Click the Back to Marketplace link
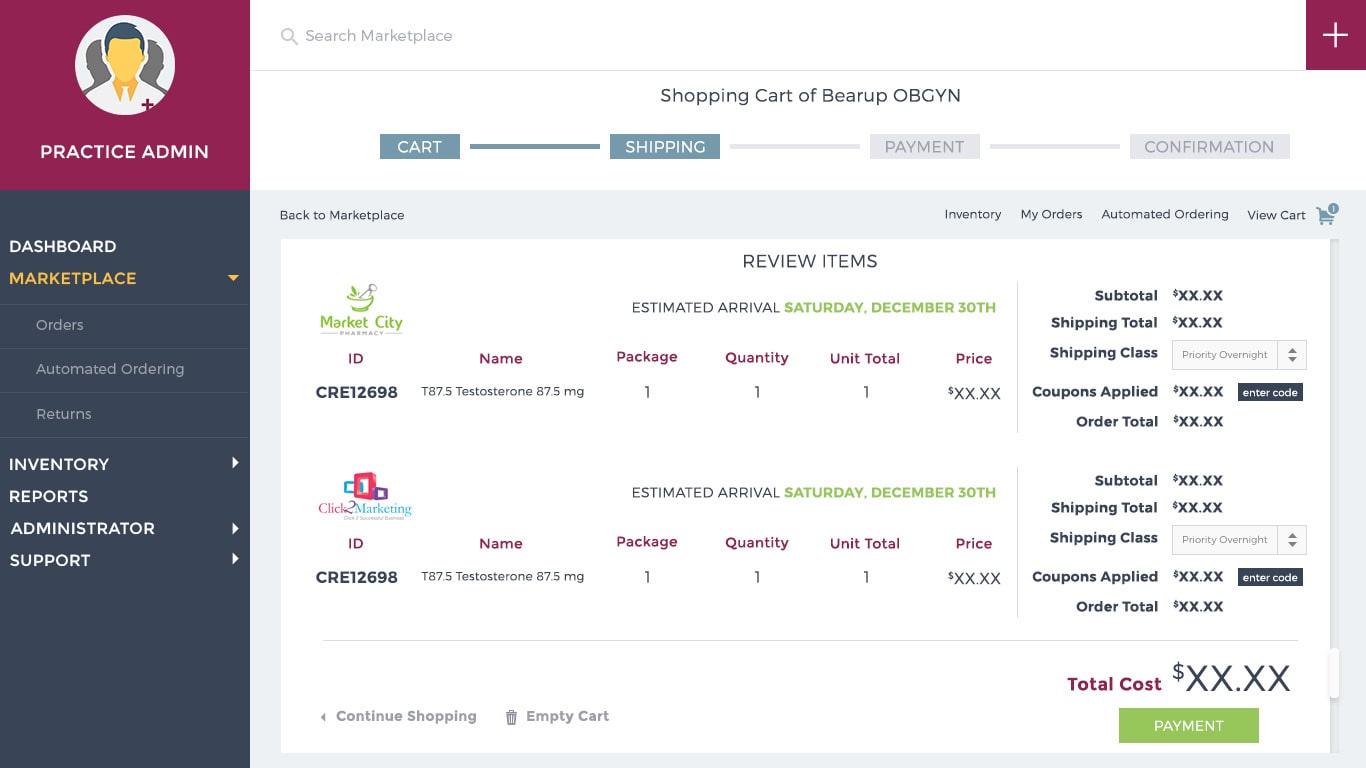This screenshot has width=1366, height=768. pyautogui.click(x=342, y=215)
